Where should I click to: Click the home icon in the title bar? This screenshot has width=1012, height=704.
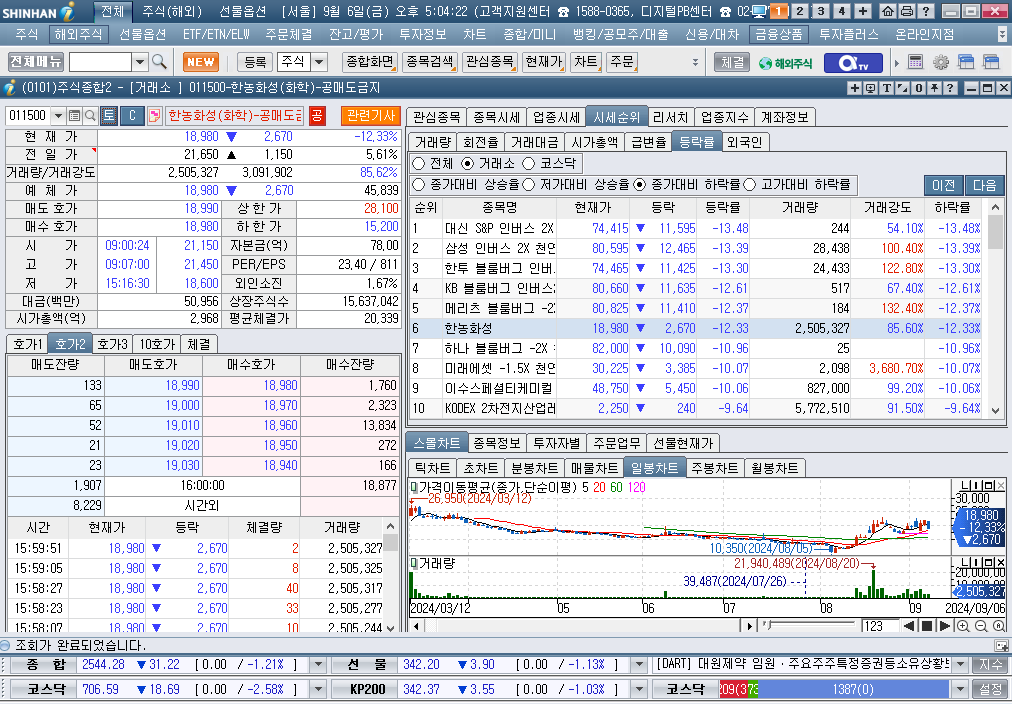pyautogui.click(x=888, y=11)
